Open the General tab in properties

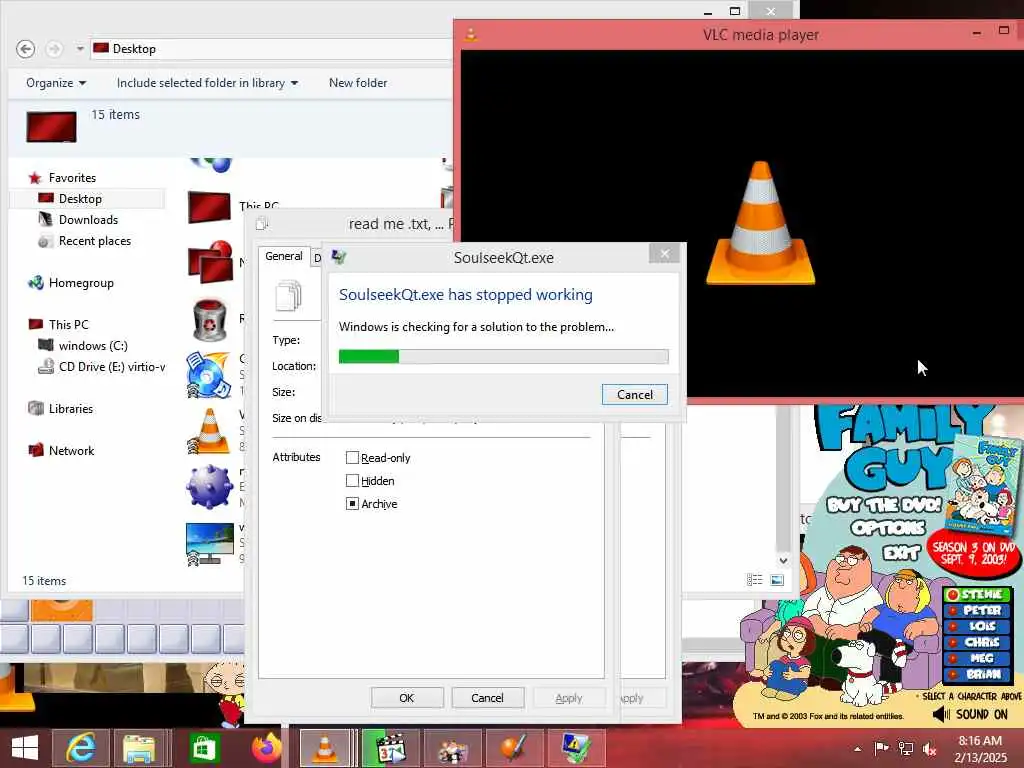[283, 257]
